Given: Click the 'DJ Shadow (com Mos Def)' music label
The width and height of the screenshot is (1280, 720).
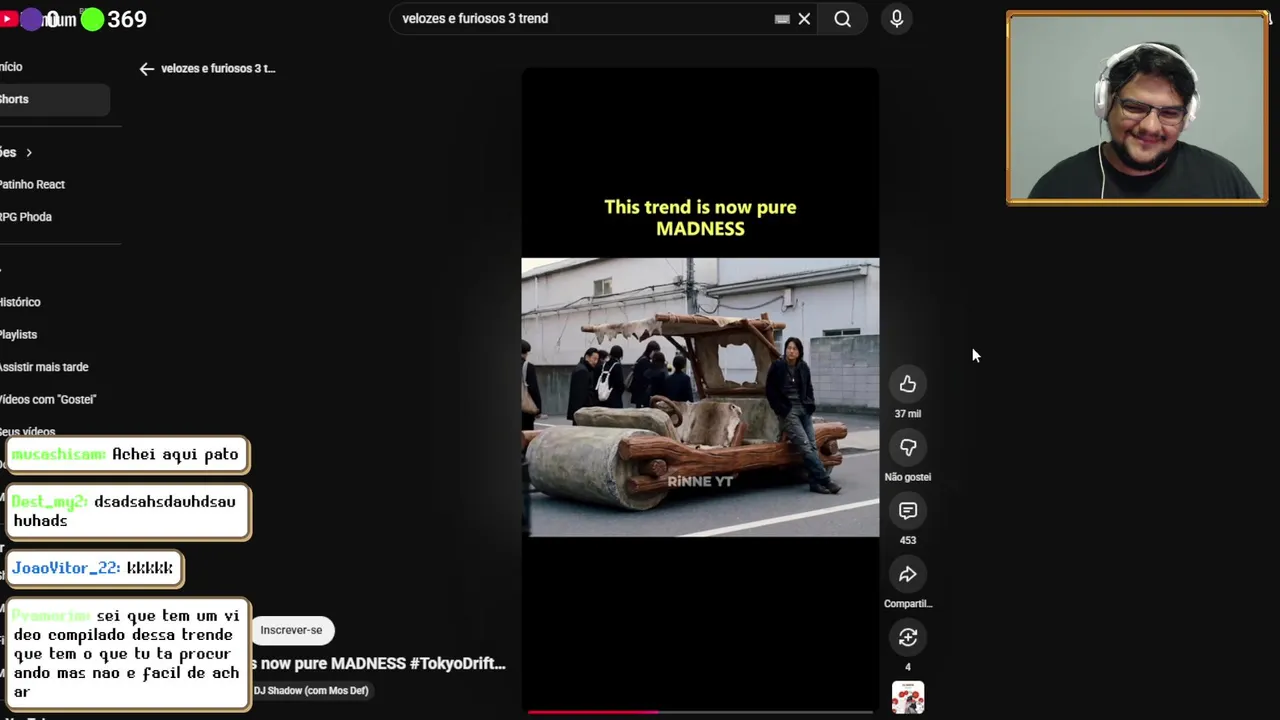Looking at the screenshot, I should [310, 690].
